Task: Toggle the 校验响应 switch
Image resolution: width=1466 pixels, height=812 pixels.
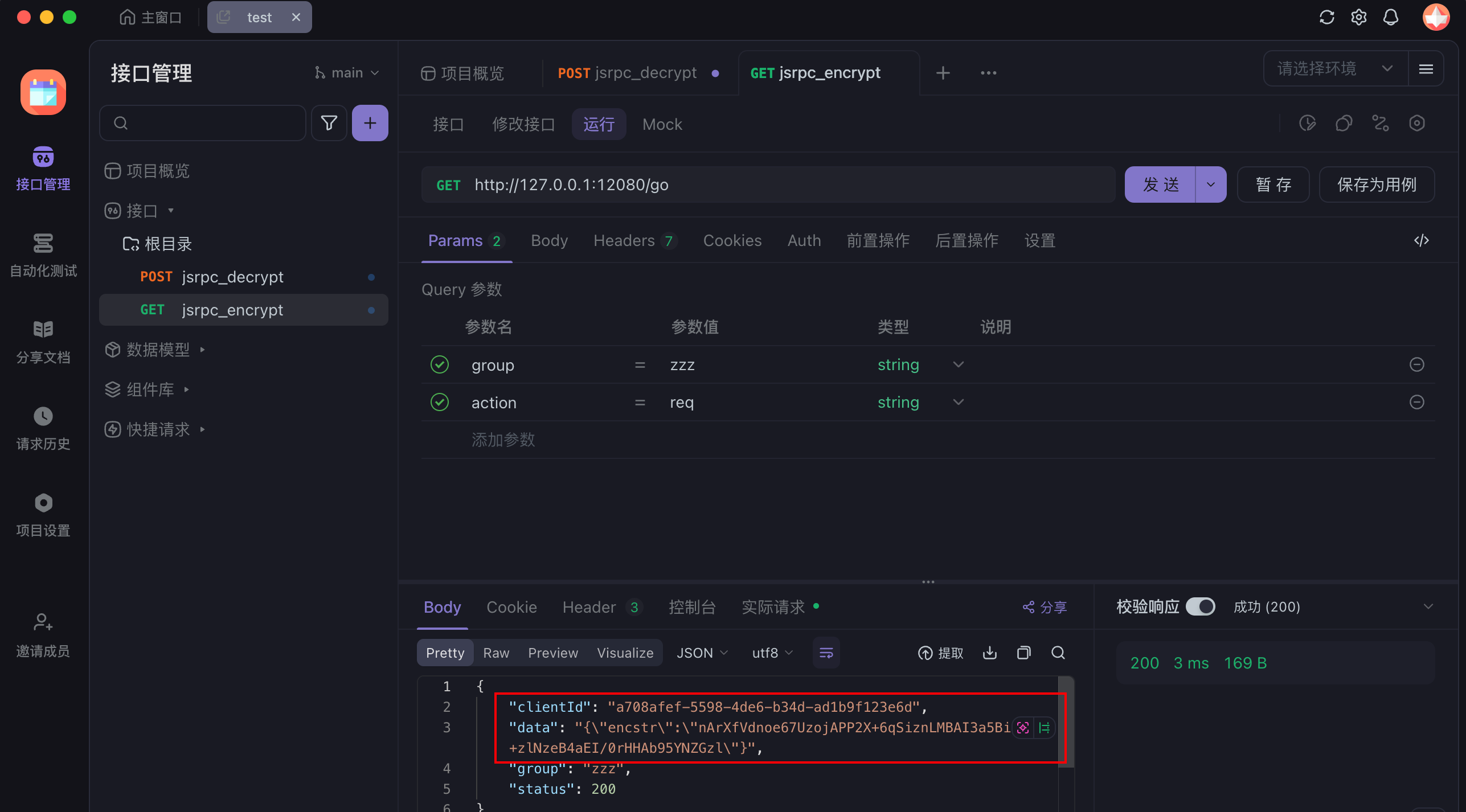Action: click(1201, 606)
